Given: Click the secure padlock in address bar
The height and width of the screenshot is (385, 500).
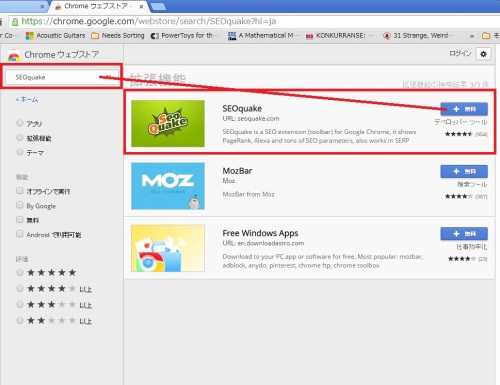Looking at the screenshot, I should (x=15, y=22).
